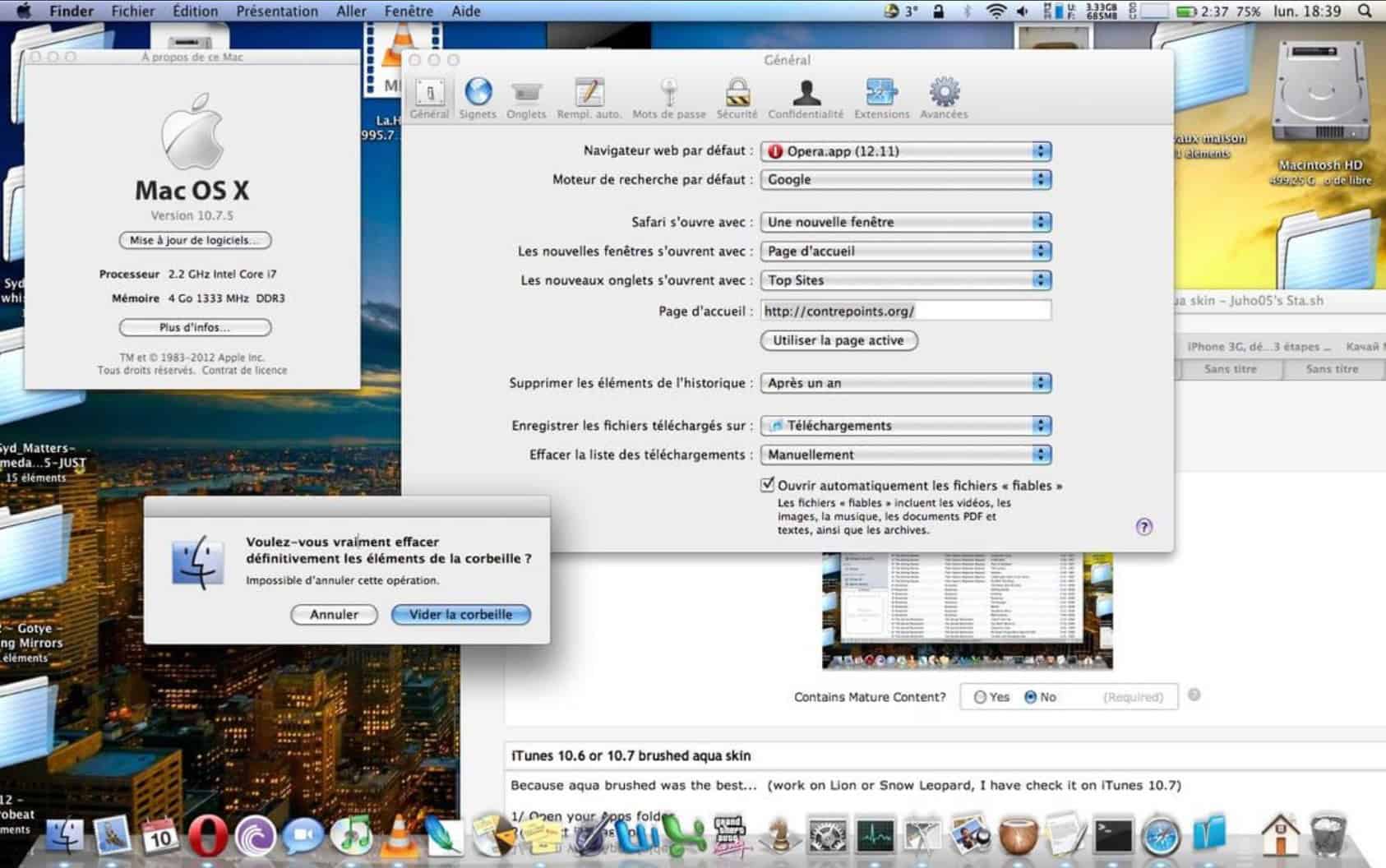Click Vider la corbeille in the dialog
Screen dimensions: 1386x868
pyautogui.click(x=460, y=614)
